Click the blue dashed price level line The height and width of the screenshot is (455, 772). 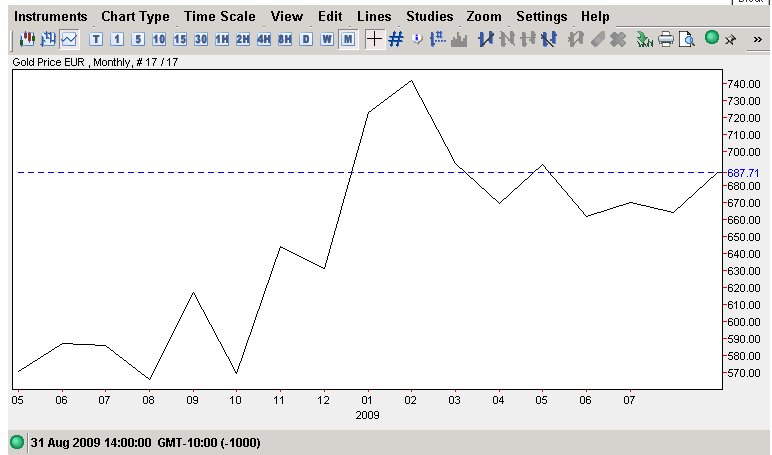[x=250, y=173]
